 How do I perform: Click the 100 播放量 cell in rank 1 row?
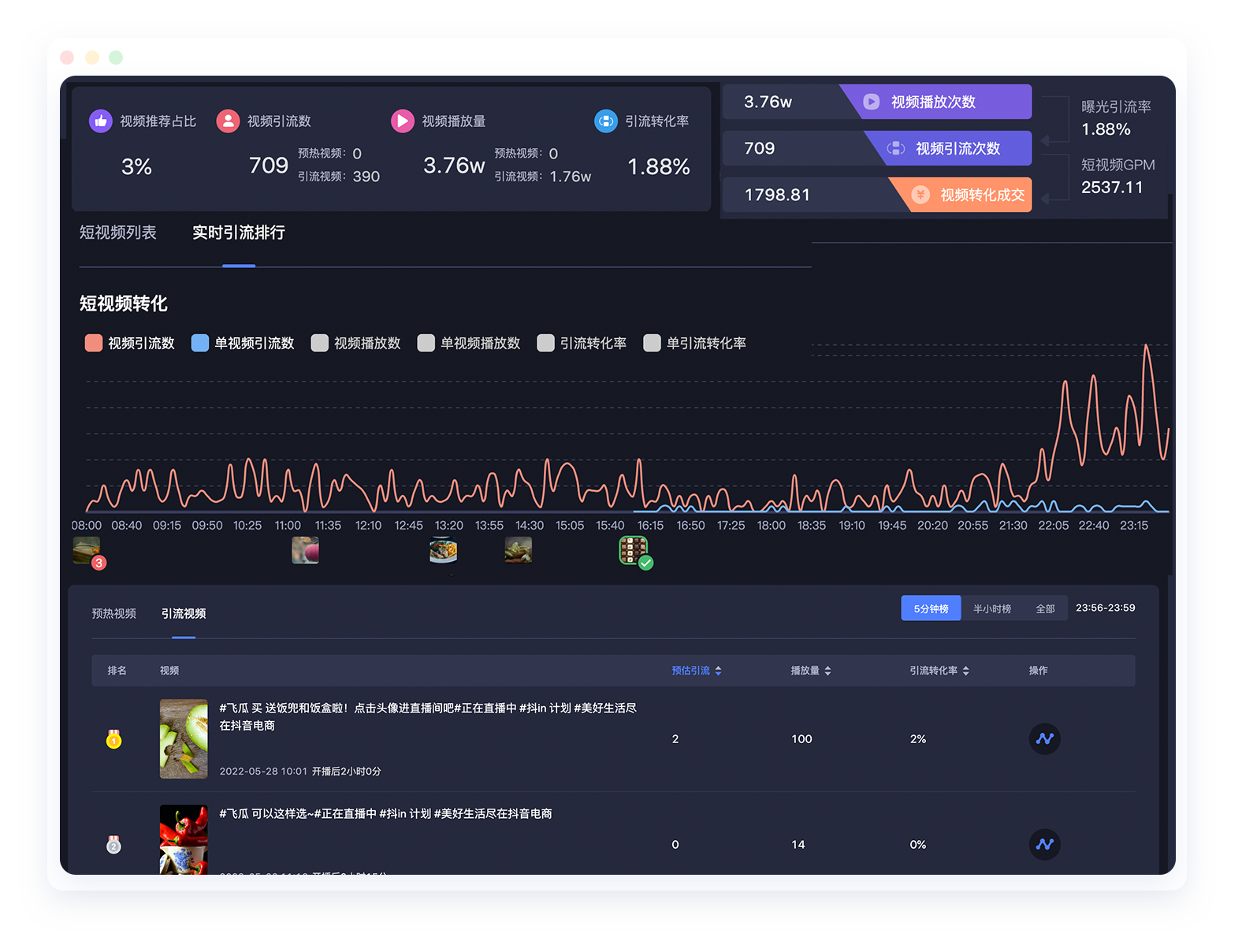[801, 738]
